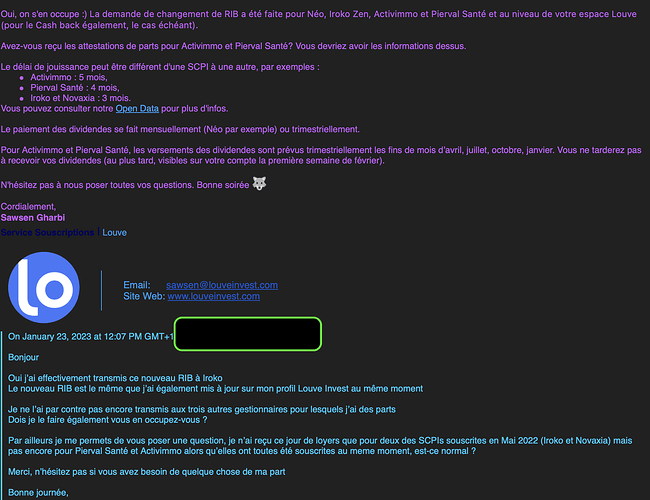Click the Pierval Santé : 4 mois bullet

tap(75, 88)
